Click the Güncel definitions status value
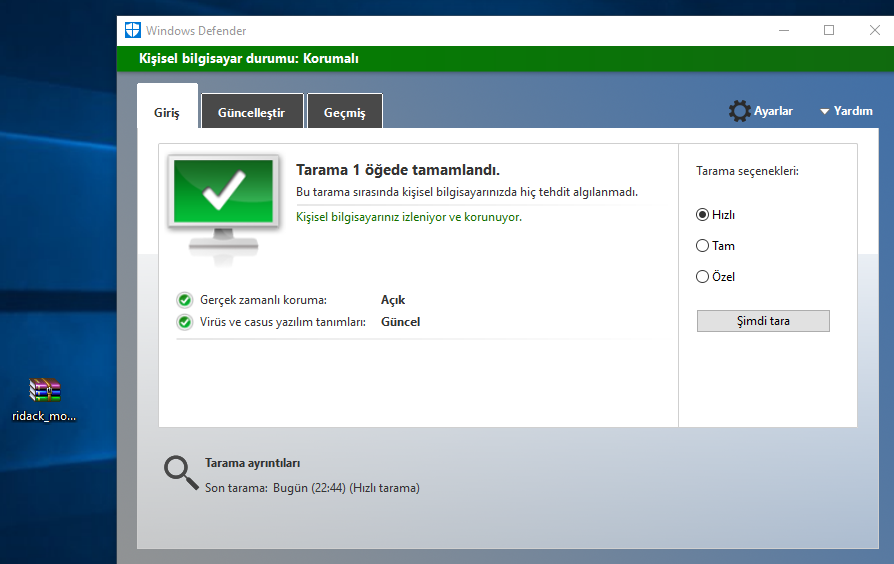Image resolution: width=894 pixels, height=564 pixels. point(400,322)
